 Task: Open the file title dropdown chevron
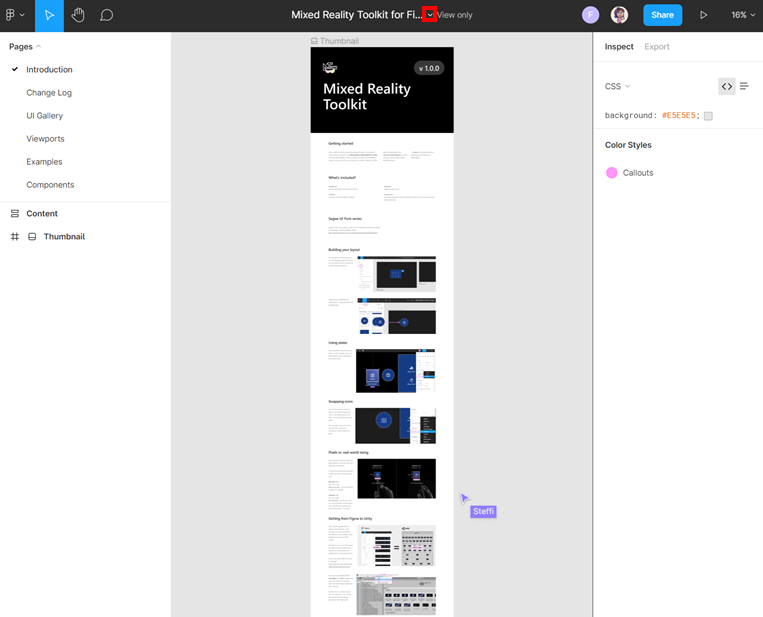pos(430,15)
